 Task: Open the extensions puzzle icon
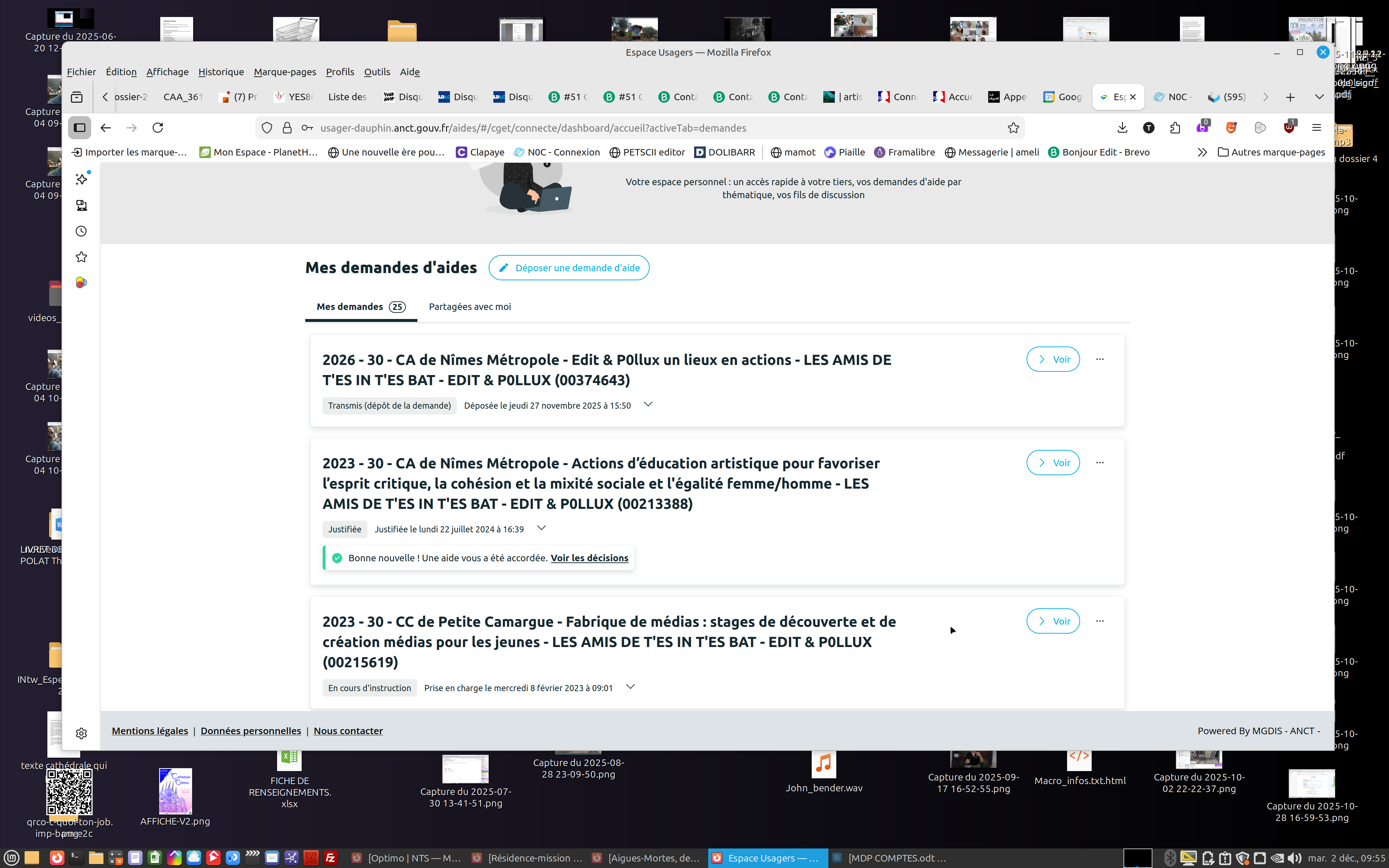click(x=1175, y=127)
